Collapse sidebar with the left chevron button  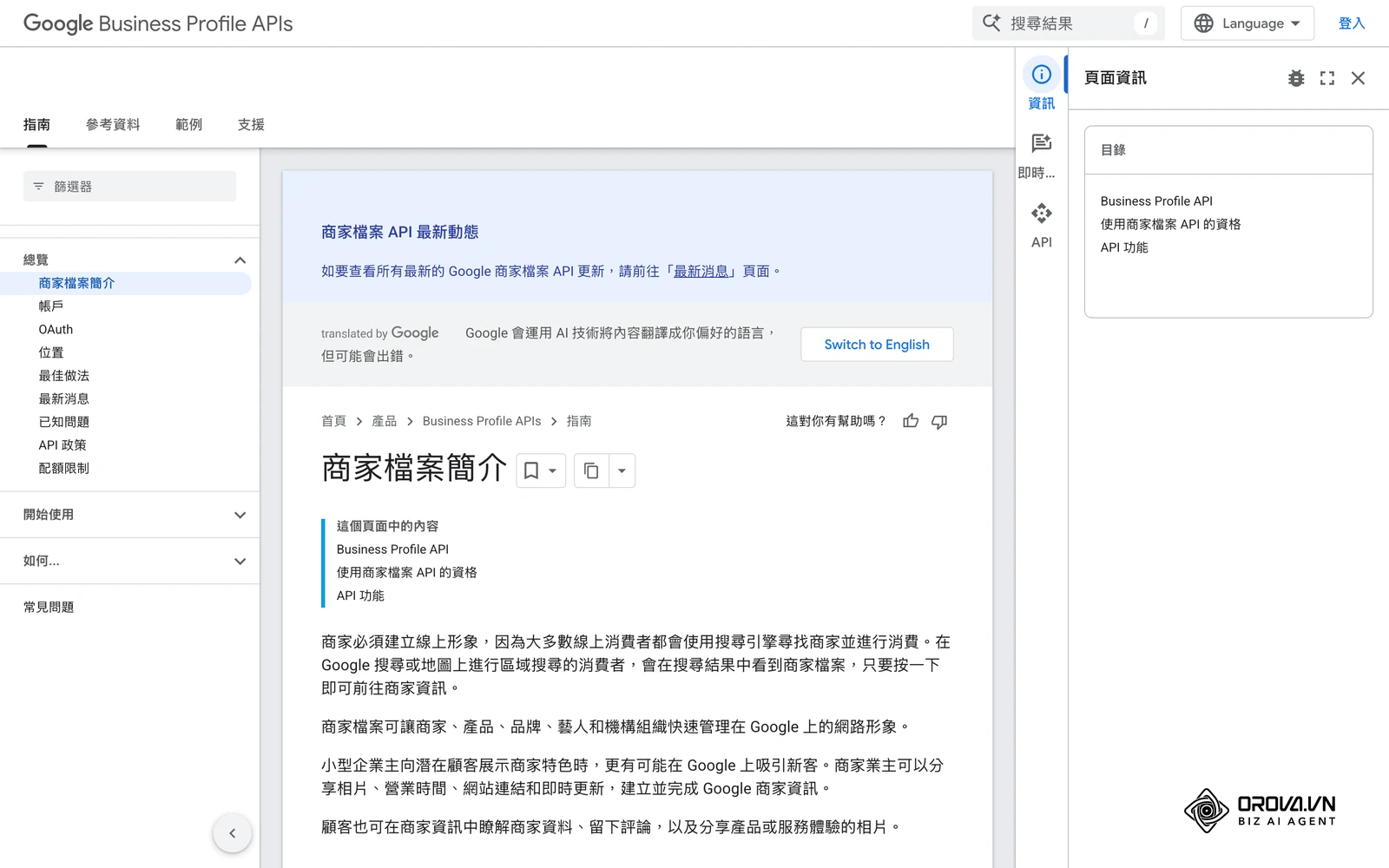[232, 833]
